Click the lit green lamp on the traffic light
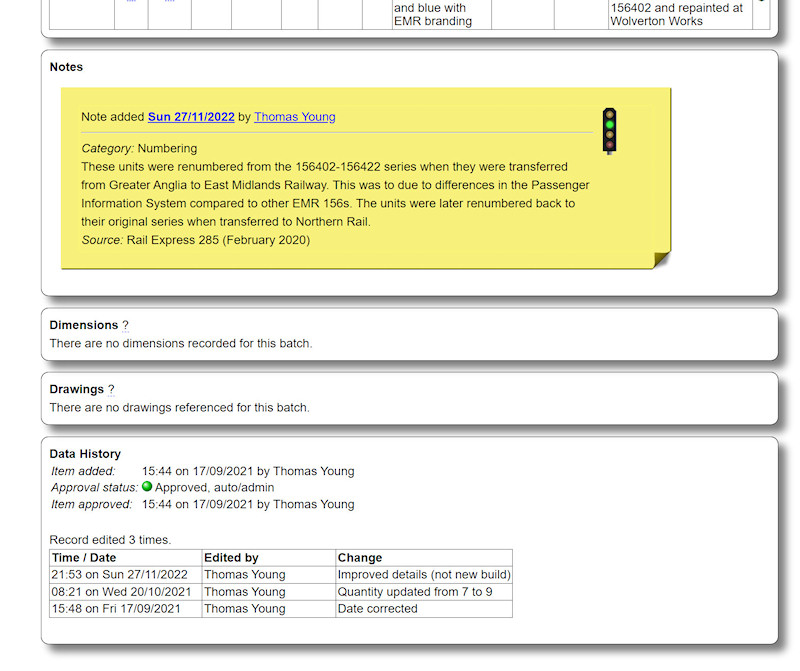This screenshot has width=800, height=671. pyautogui.click(x=609, y=124)
